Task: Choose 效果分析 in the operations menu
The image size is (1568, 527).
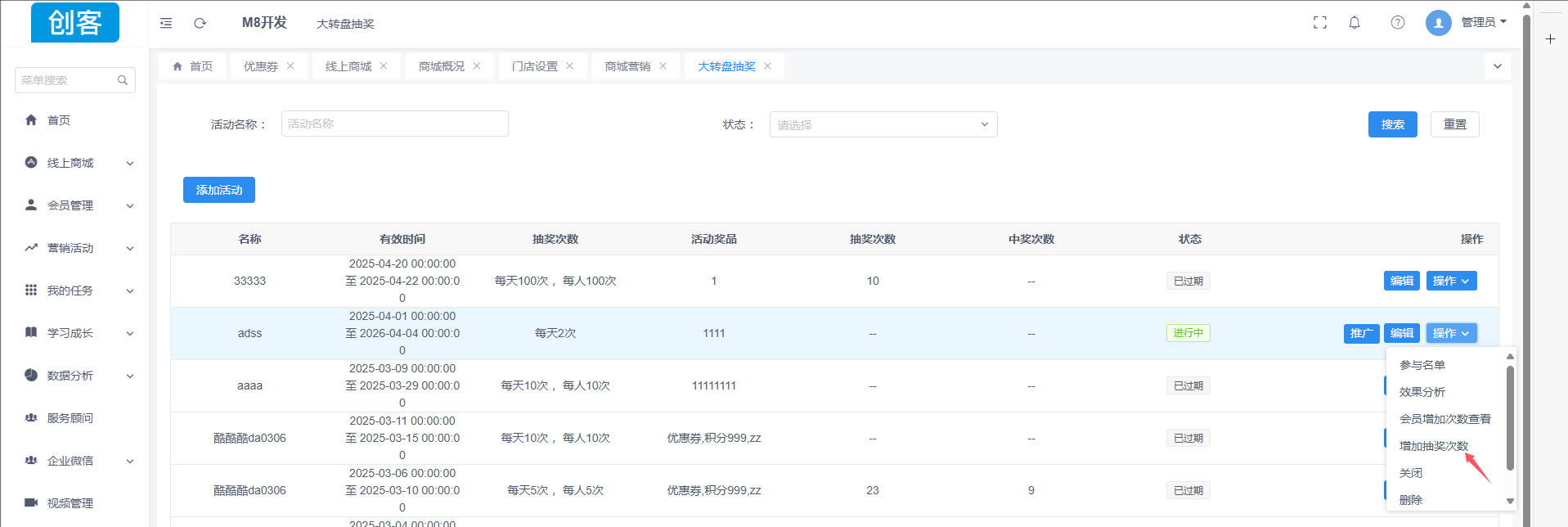Action: (x=1422, y=392)
